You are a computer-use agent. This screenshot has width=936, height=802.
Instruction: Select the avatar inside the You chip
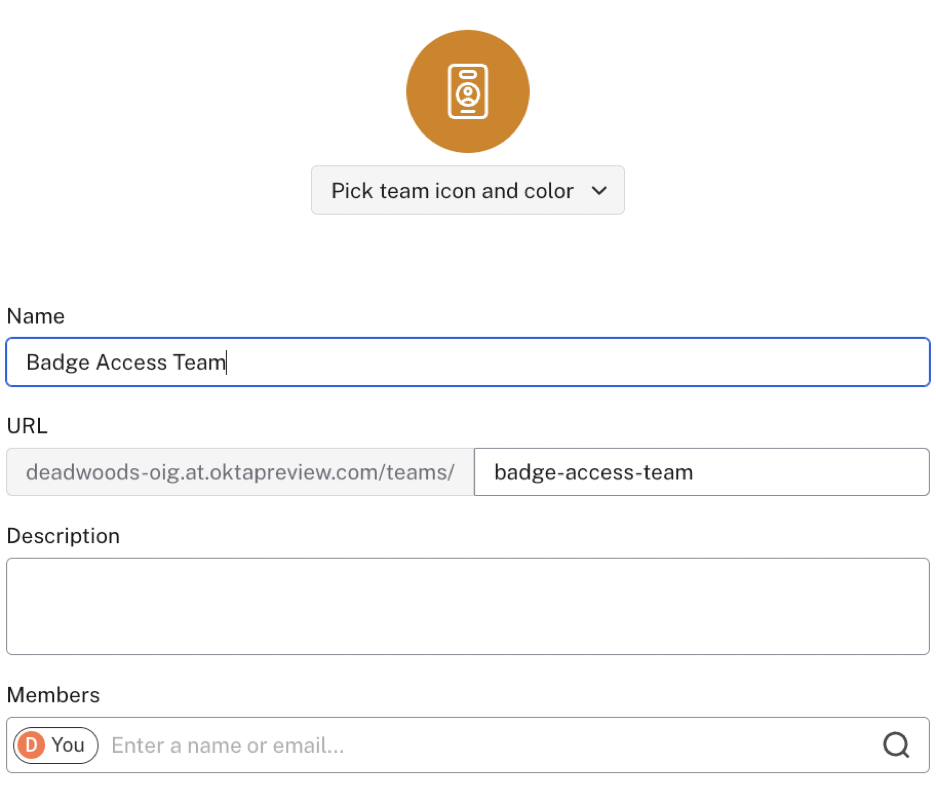pyautogui.click(x=30, y=745)
